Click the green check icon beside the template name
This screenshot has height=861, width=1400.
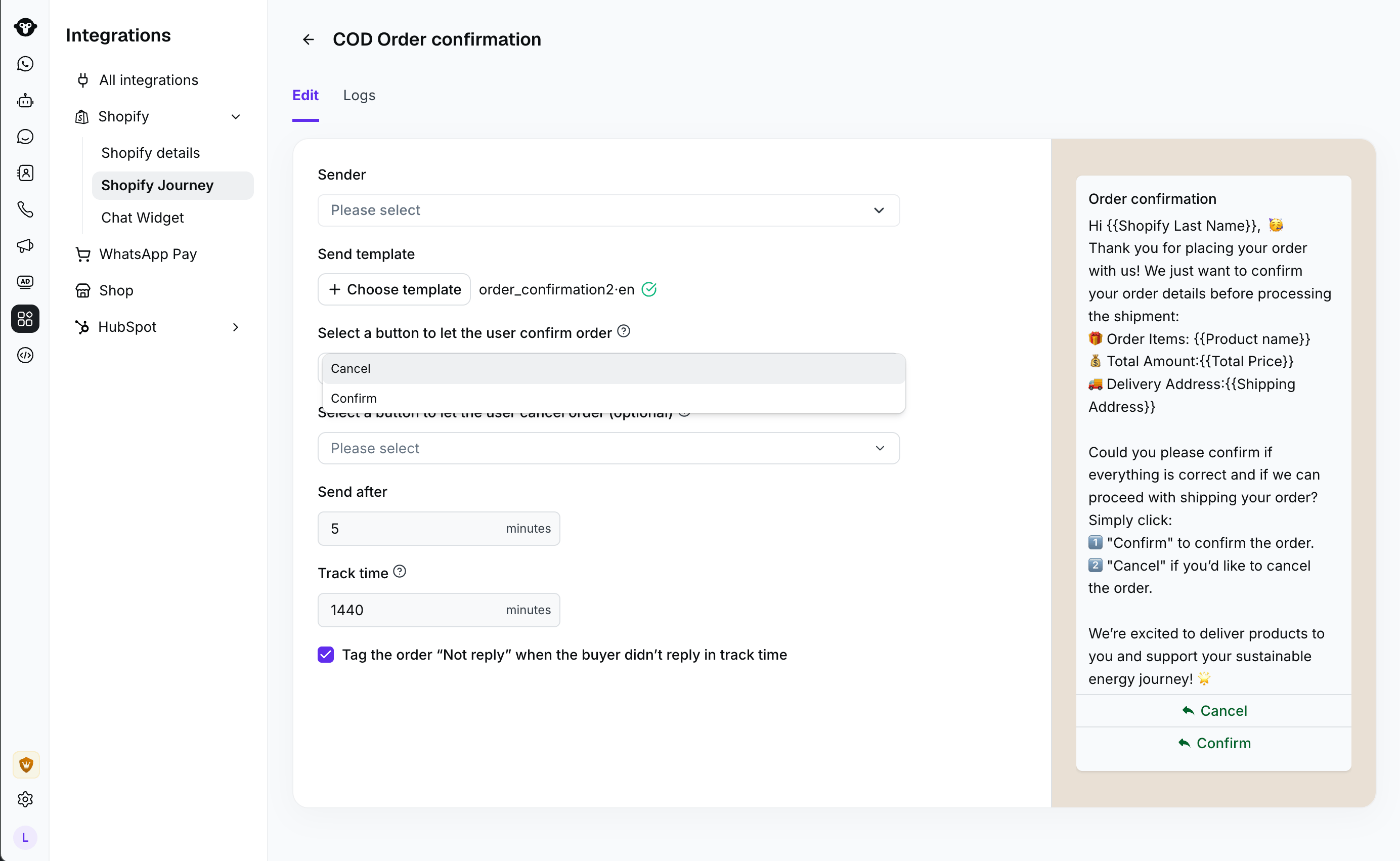pyautogui.click(x=649, y=289)
